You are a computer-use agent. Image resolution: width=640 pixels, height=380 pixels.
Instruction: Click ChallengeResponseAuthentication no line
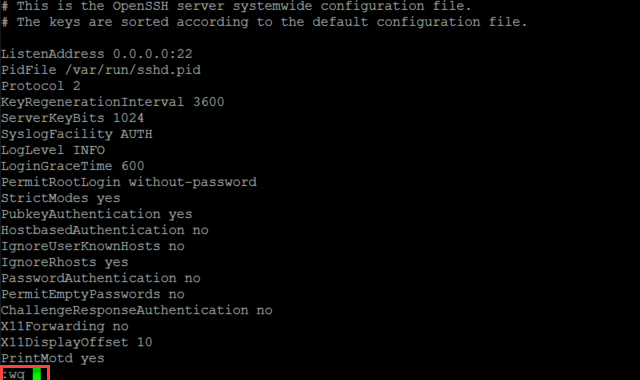click(x=137, y=310)
